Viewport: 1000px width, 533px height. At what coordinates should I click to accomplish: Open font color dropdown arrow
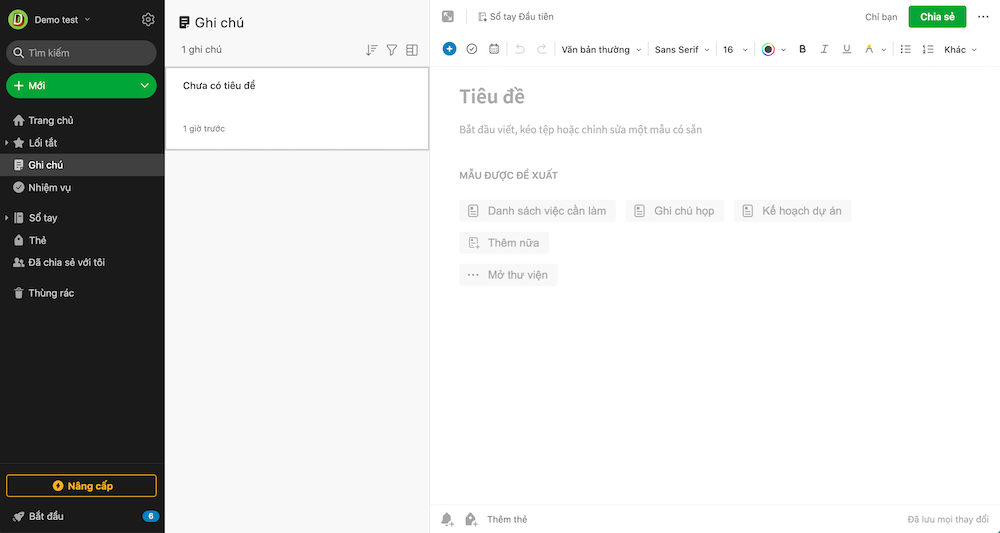click(x=784, y=50)
